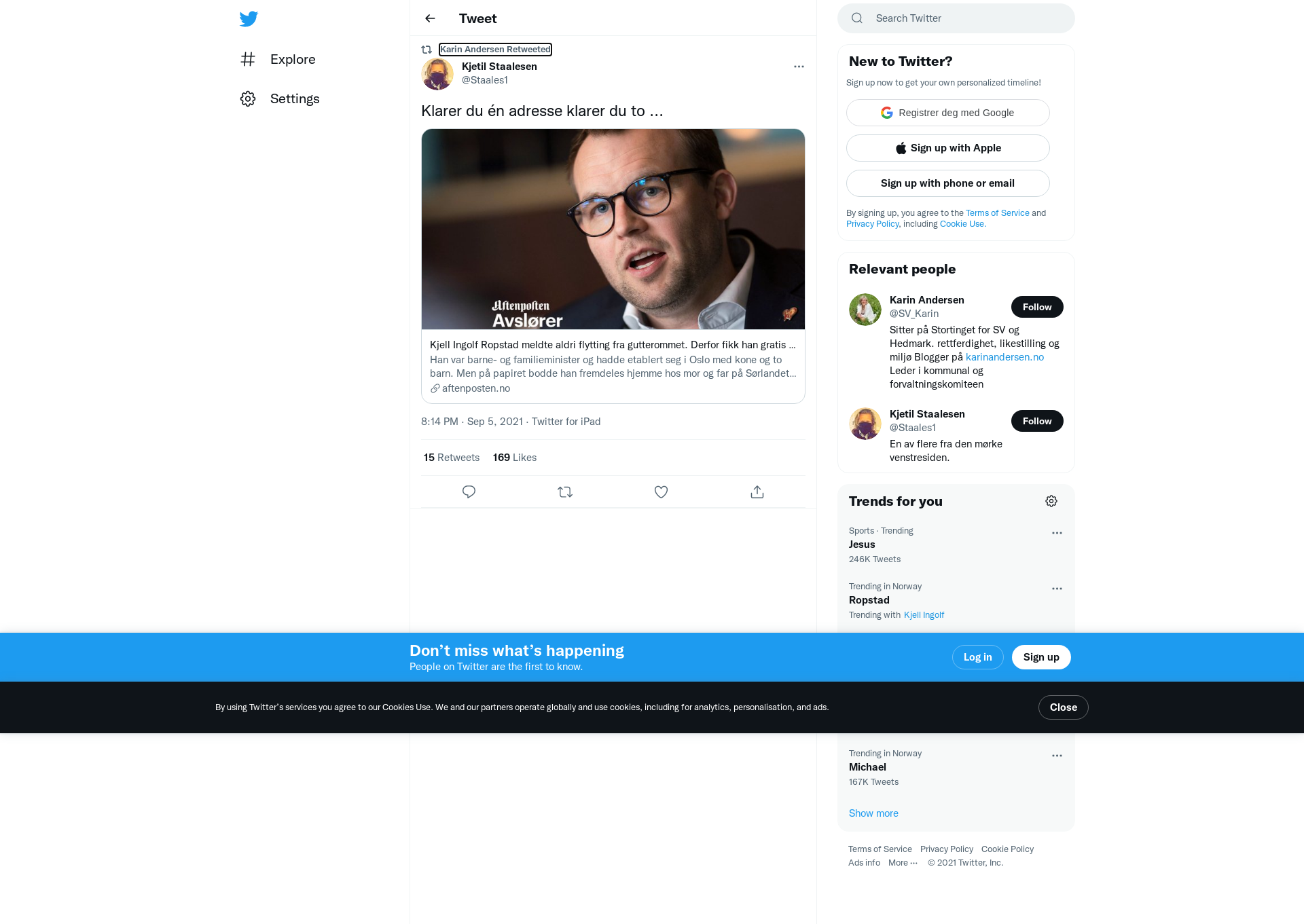Close the cookies notice banner

[1063, 707]
